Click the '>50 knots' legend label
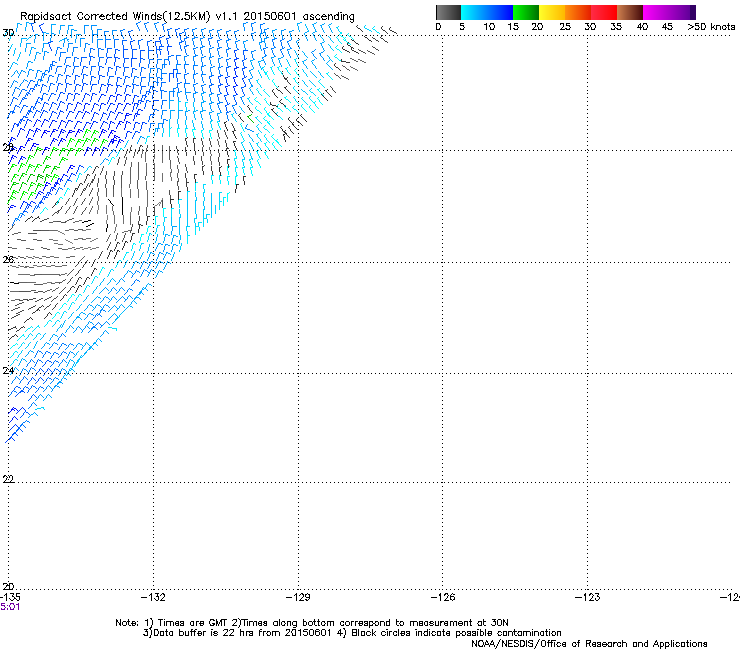Image resolution: width=740 pixels, height=650 pixels. (711, 27)
